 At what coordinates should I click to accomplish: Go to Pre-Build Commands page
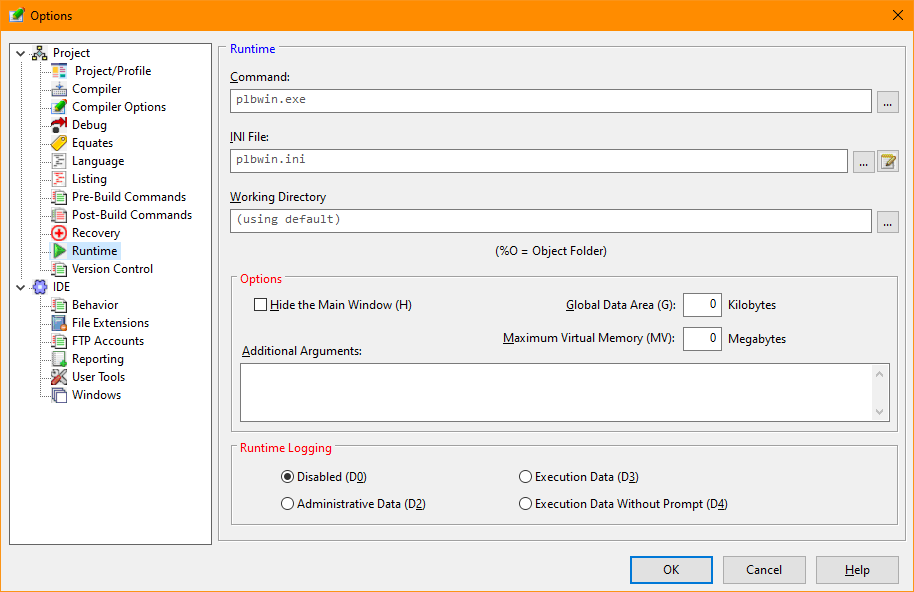click(x=128, y=197)
